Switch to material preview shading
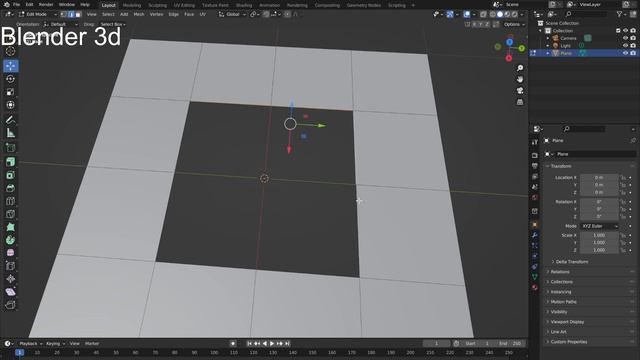 click(507, 14)
